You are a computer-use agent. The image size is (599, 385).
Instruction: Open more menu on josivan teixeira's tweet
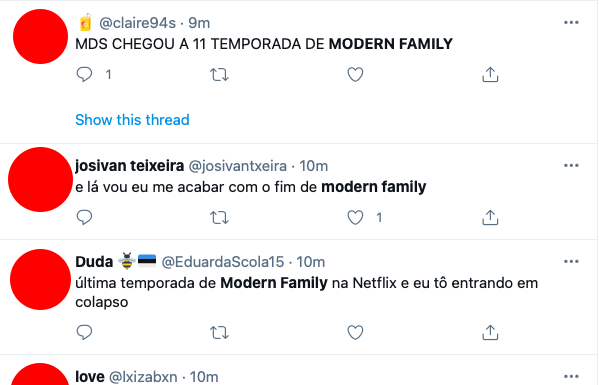pos(571,165)
